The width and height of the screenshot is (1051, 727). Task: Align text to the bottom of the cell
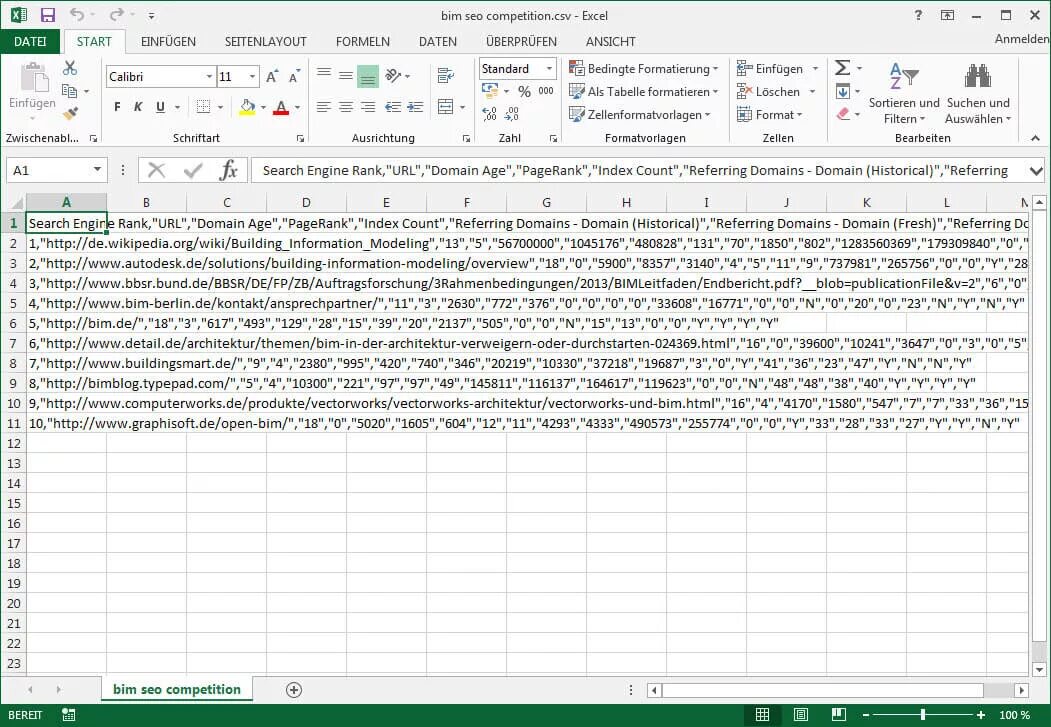pyautogui.click(x=368, y=76)
